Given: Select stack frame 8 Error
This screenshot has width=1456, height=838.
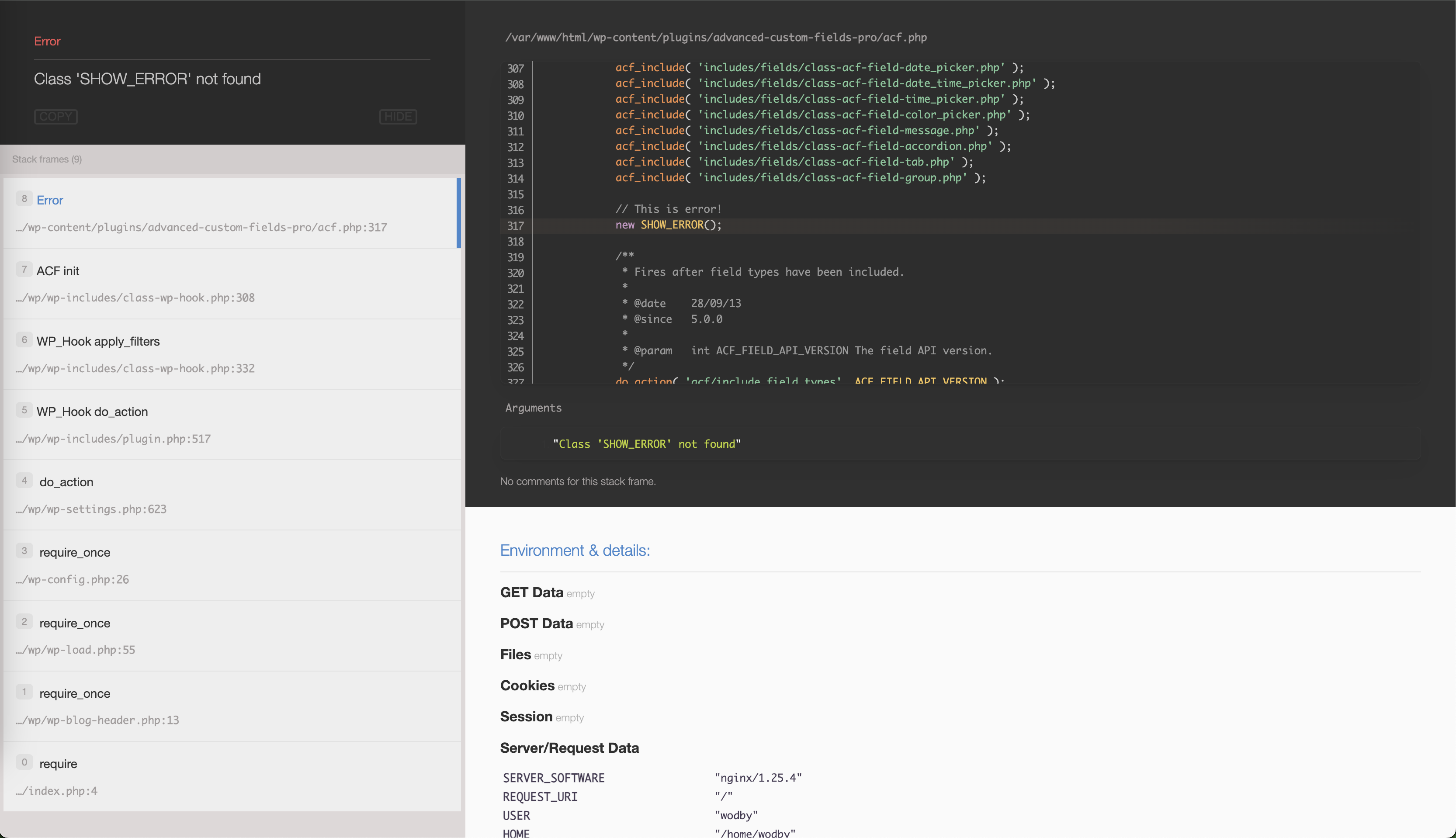Looking at the screenshot, I should coord(230,213).
